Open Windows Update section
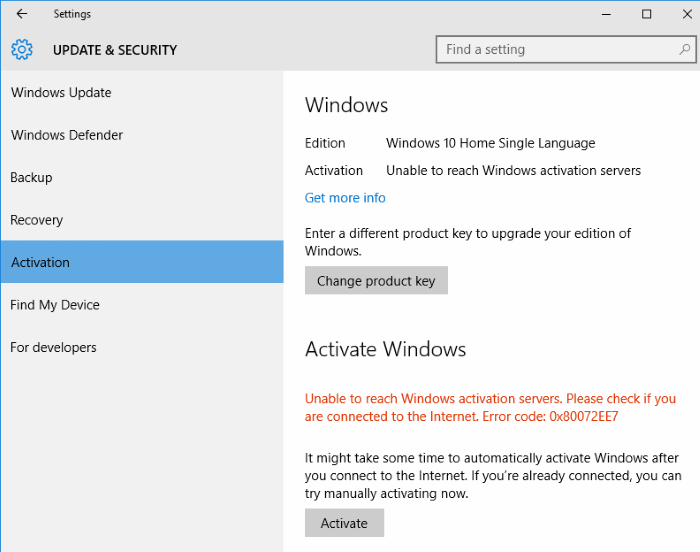Viewport: 700px width, 552px height. pos(142,92)
